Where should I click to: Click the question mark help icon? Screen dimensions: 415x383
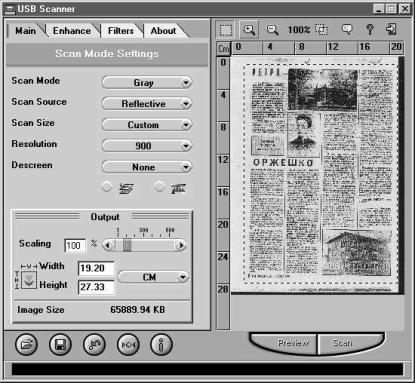(x=370, y=30)
